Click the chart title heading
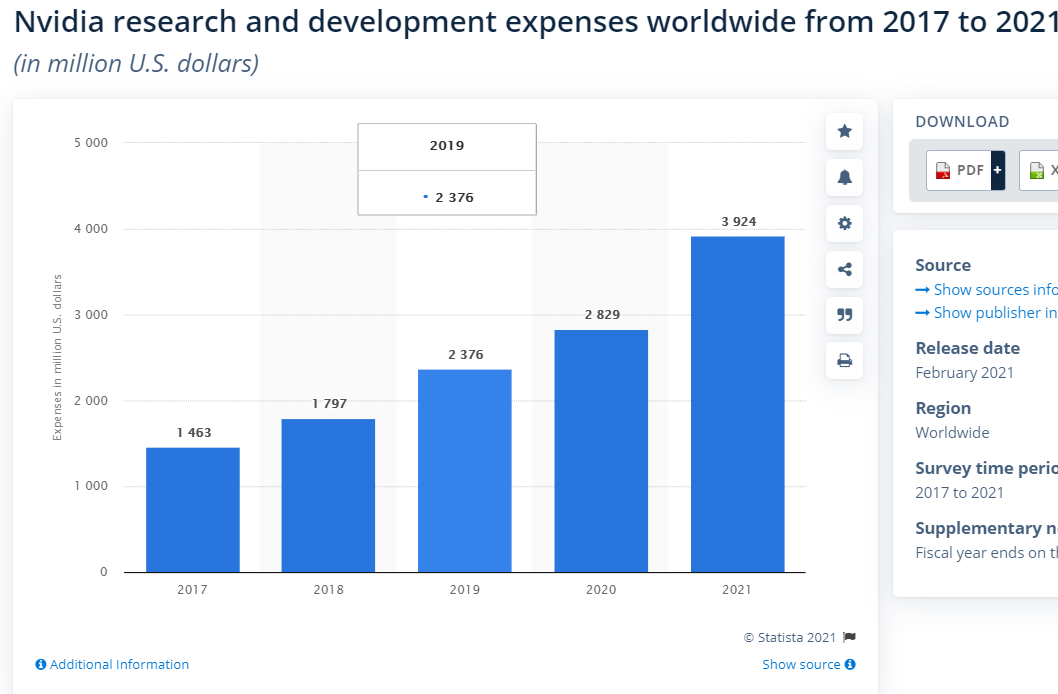The height and width of the screenshot is (694, 1058). [x=536, y=22]
